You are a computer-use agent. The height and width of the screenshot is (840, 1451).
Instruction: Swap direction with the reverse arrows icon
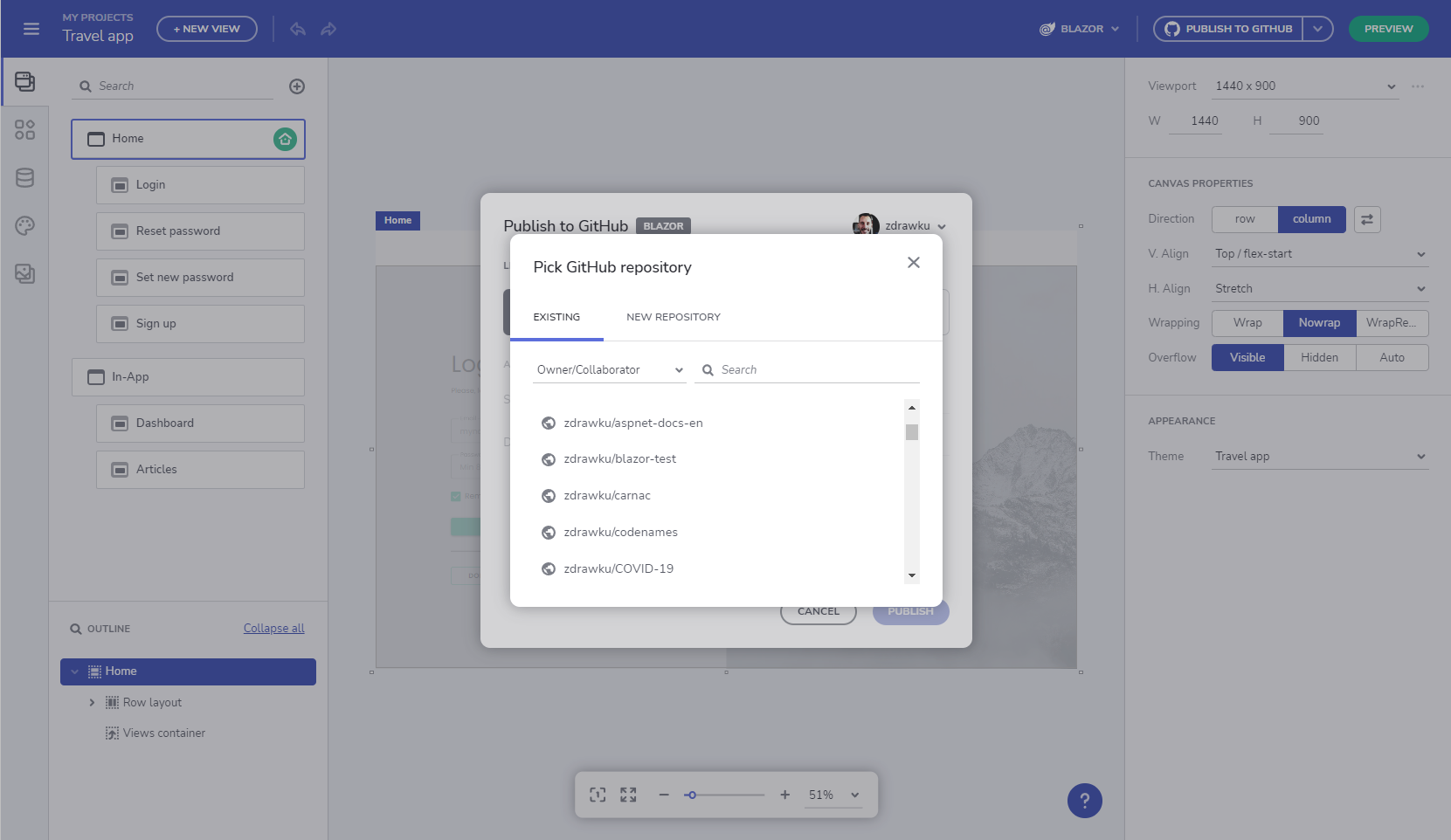coord(1367,219)
